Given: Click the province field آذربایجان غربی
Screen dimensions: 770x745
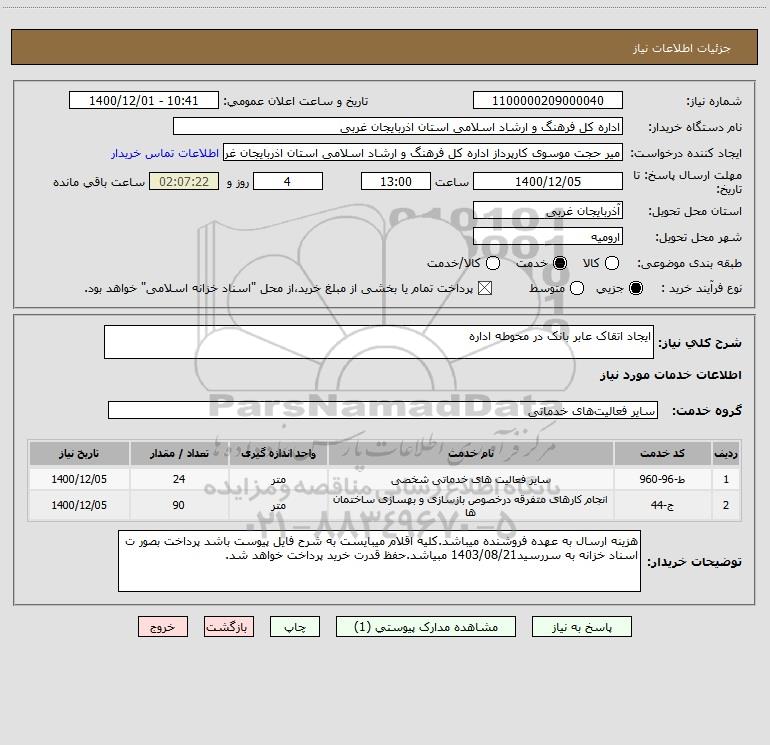Looking at the screenshot, I should (548, 211).
